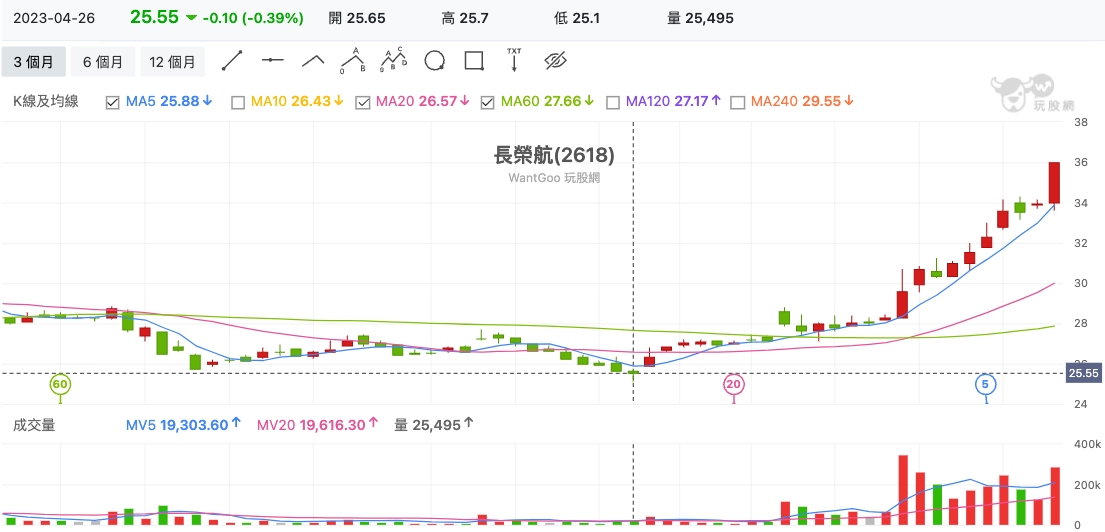Click the tallest red volume bar
1105x532 pixels.
coord(903,490)
